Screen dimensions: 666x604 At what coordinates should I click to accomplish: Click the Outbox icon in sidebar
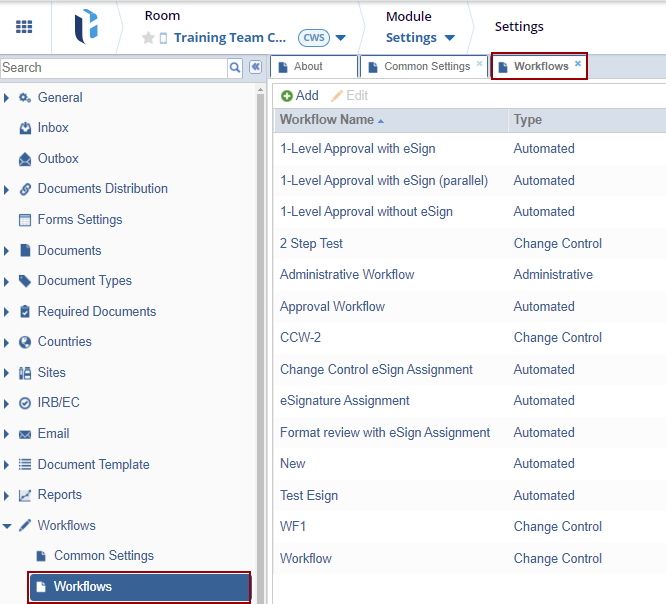26,159
